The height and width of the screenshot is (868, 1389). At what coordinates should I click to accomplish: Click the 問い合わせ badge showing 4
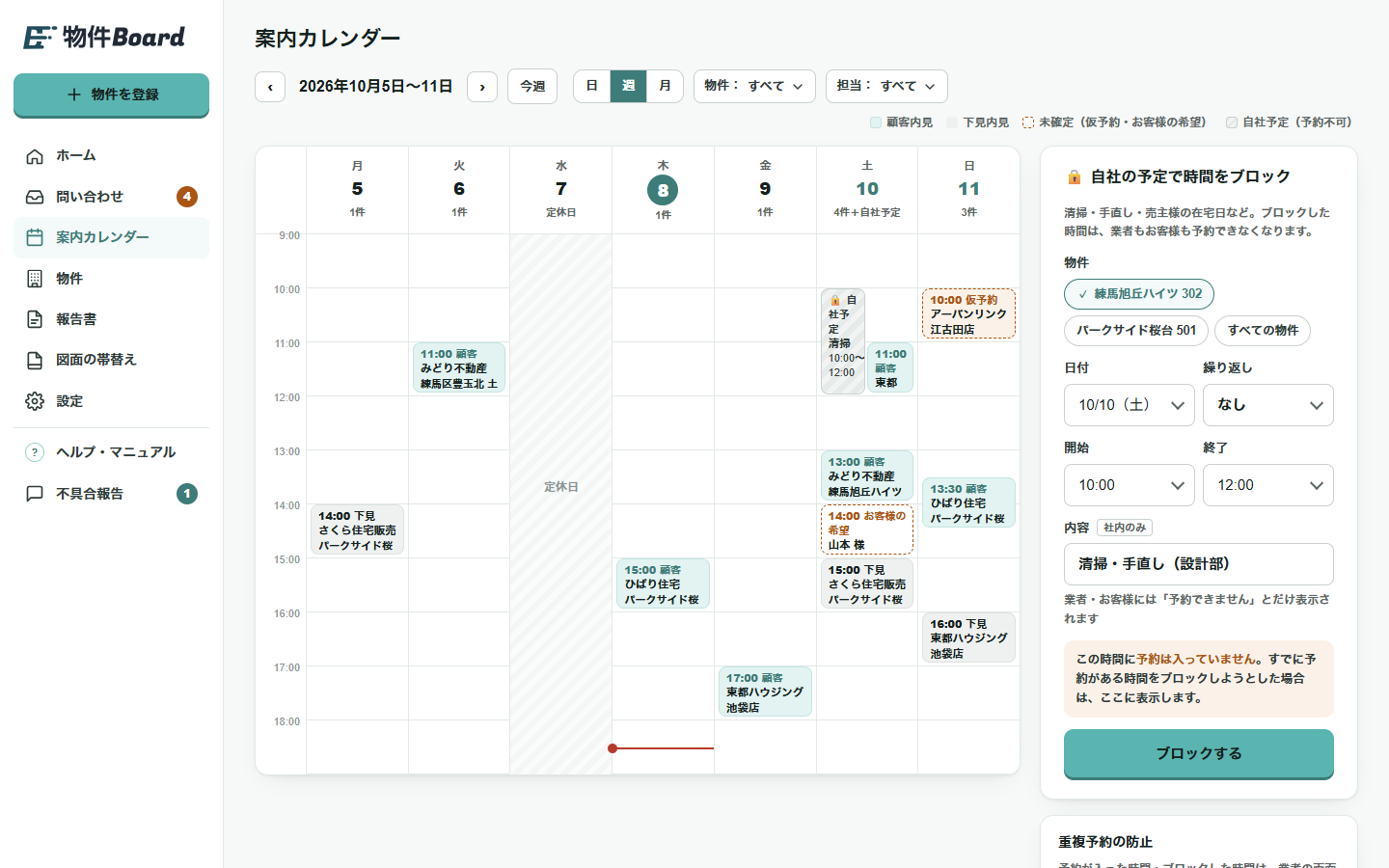(x=187, y=197)
